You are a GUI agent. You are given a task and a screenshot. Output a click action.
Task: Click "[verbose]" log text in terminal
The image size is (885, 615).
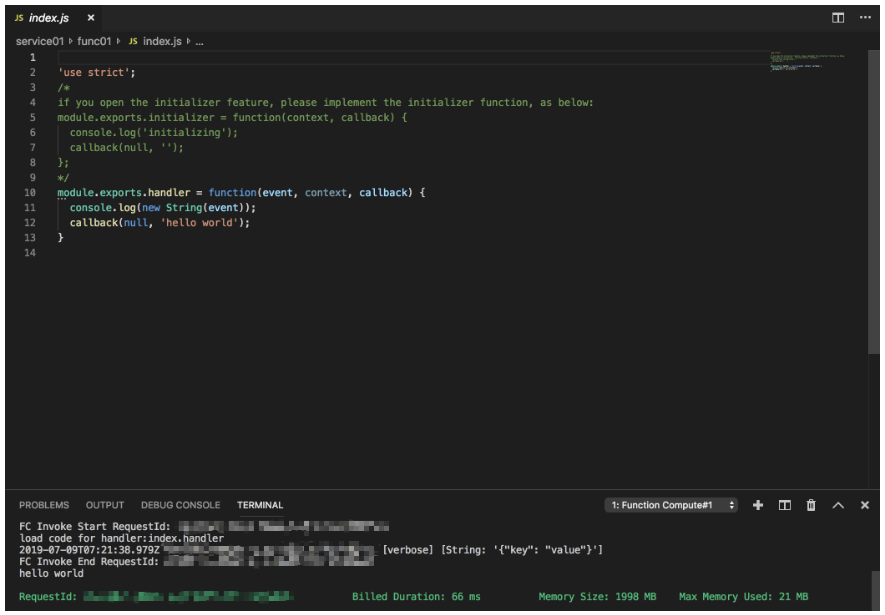(408, 550)
